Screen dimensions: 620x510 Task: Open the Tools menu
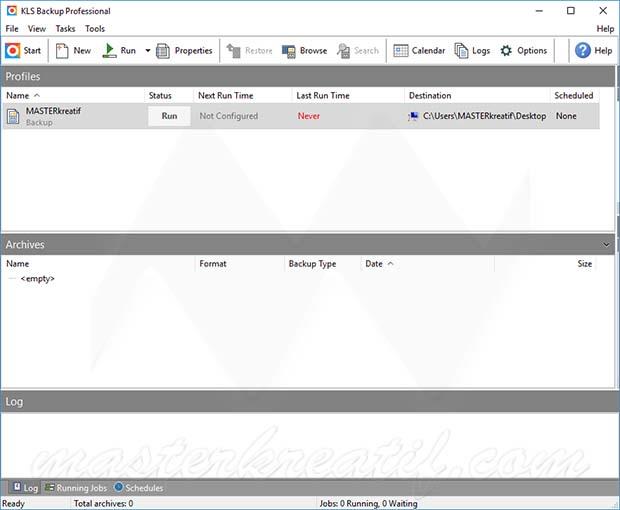[x=95, y=28]
